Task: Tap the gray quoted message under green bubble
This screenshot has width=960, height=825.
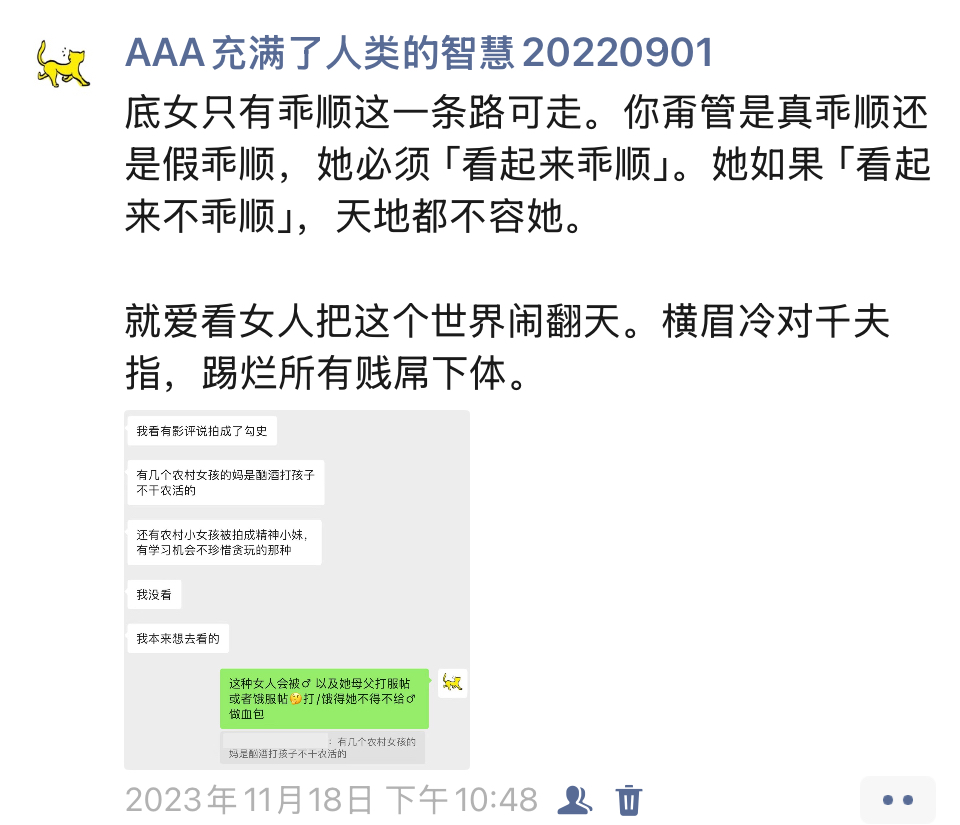Action: point(323,747)
